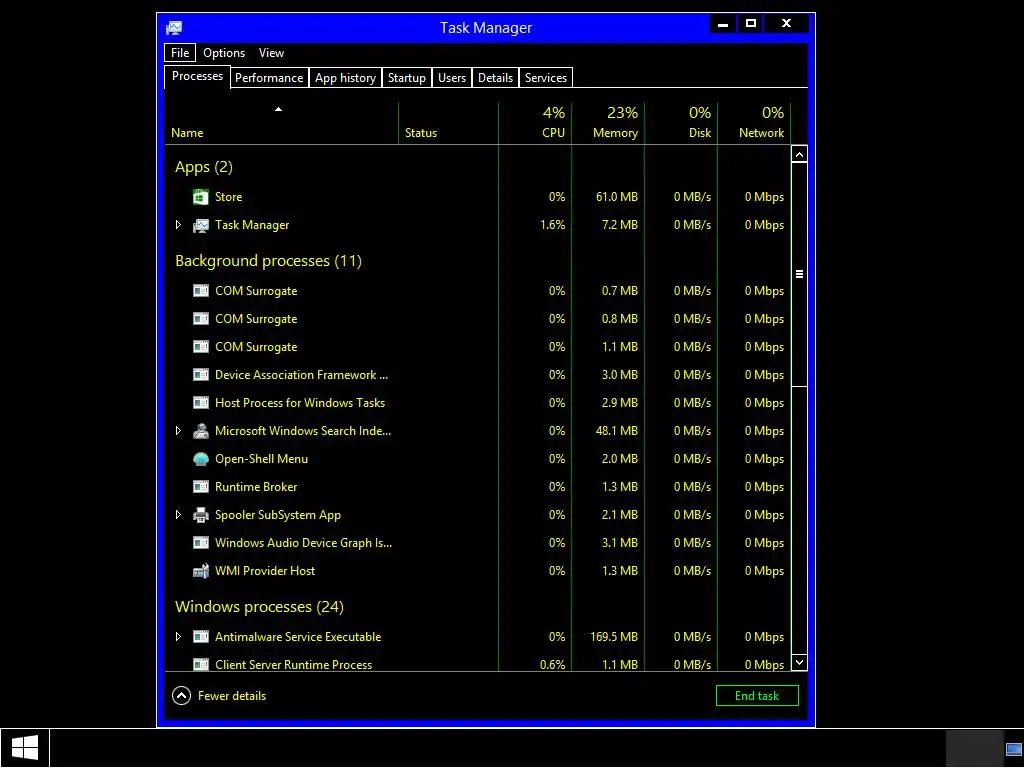Sort by the Name column header
Image resolution: width=1024 pixels, height=768 pixels.
point(281,123)
